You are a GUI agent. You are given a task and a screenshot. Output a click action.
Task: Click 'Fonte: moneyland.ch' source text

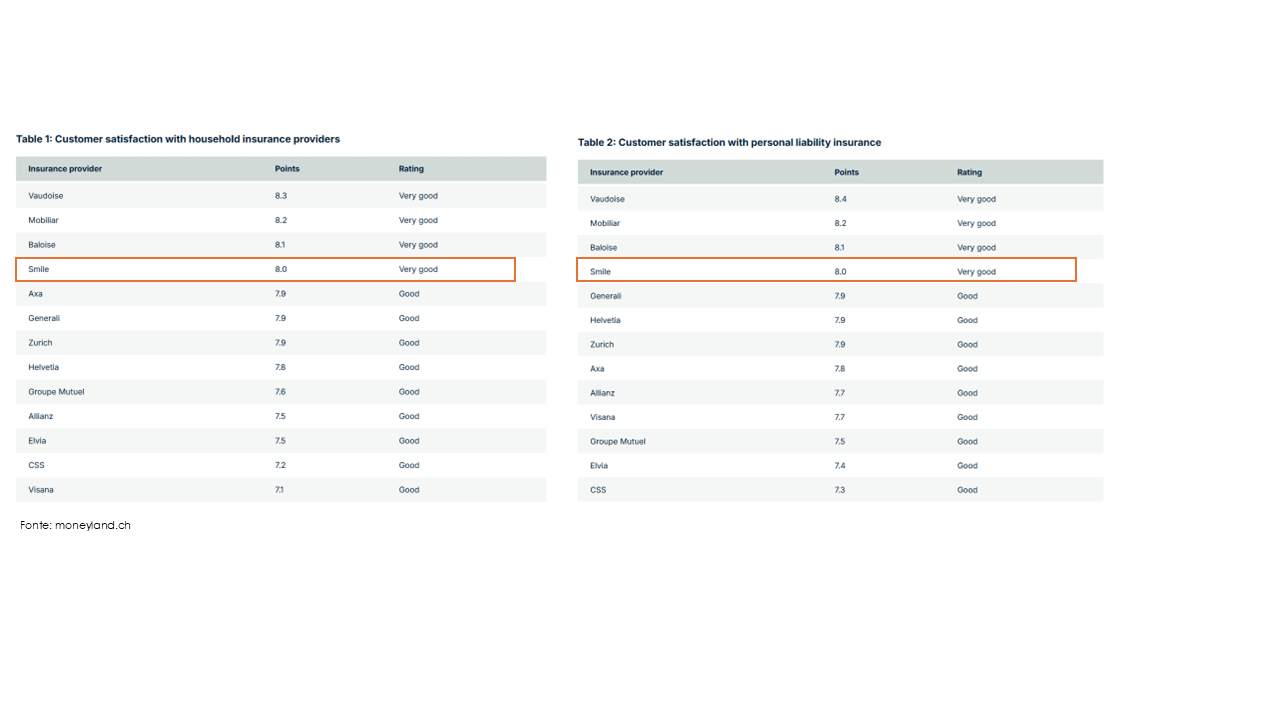pyautogui.click(x=75, y=525)
